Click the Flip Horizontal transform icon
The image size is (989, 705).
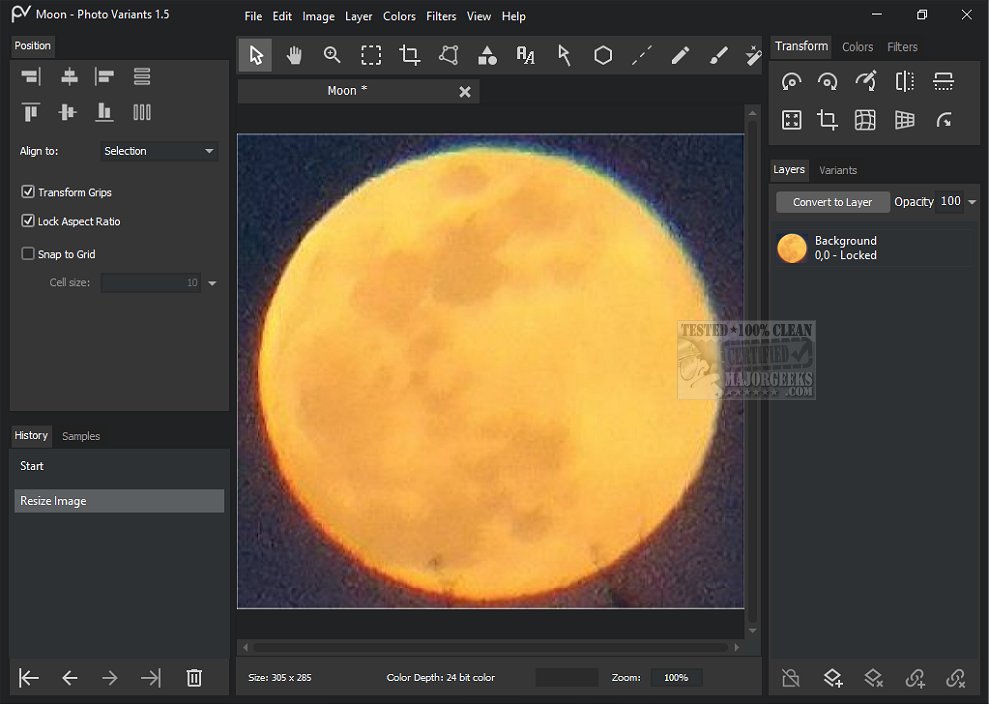pyautogui.click(x=905, y=82)
